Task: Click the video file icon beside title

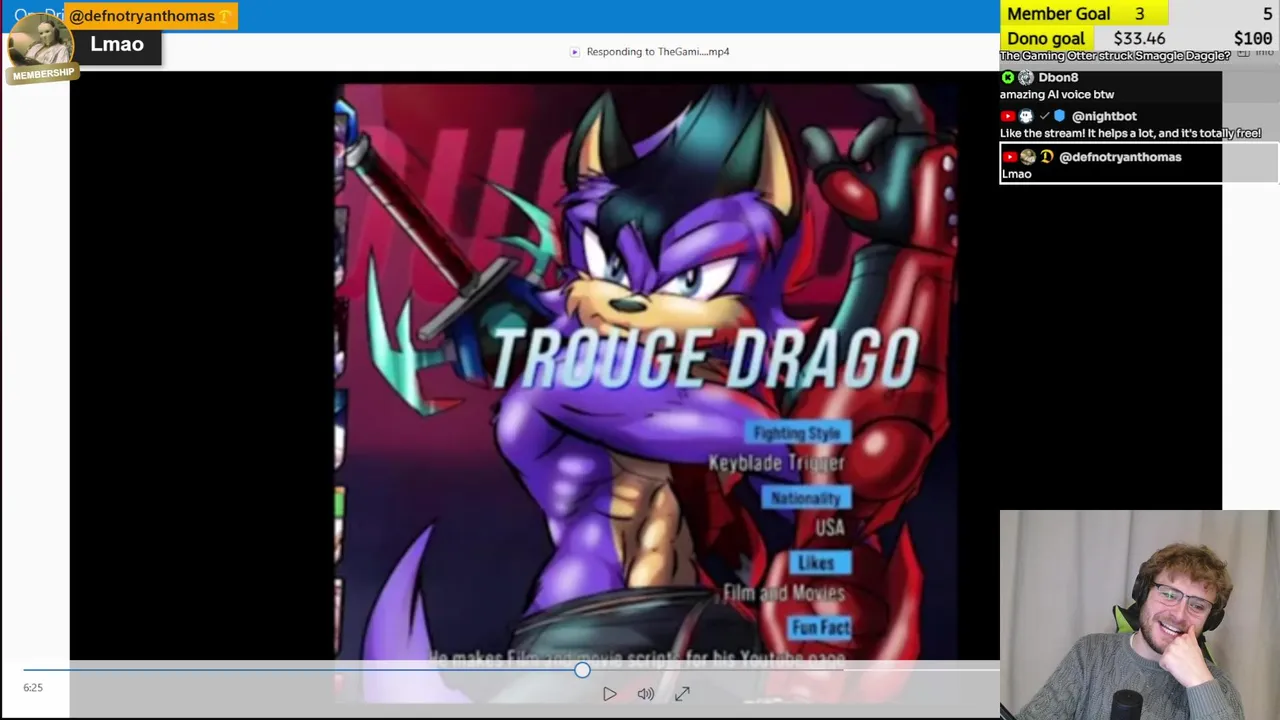Action: (574, 52)
